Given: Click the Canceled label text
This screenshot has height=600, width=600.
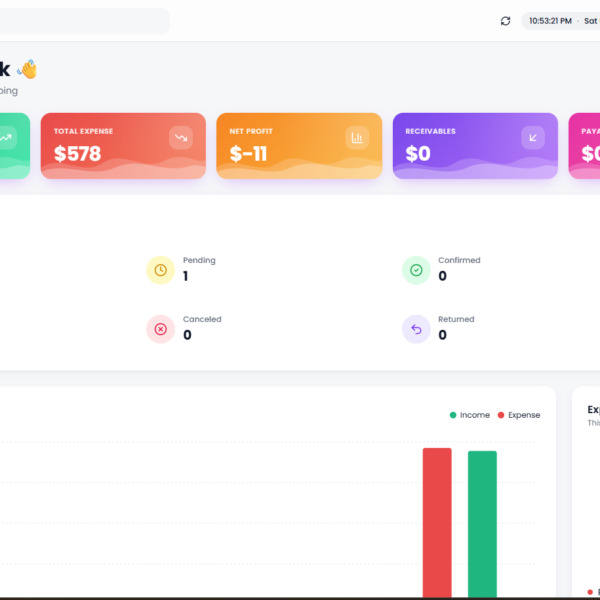Looking at the screenshot, I should tap(202, 319).
